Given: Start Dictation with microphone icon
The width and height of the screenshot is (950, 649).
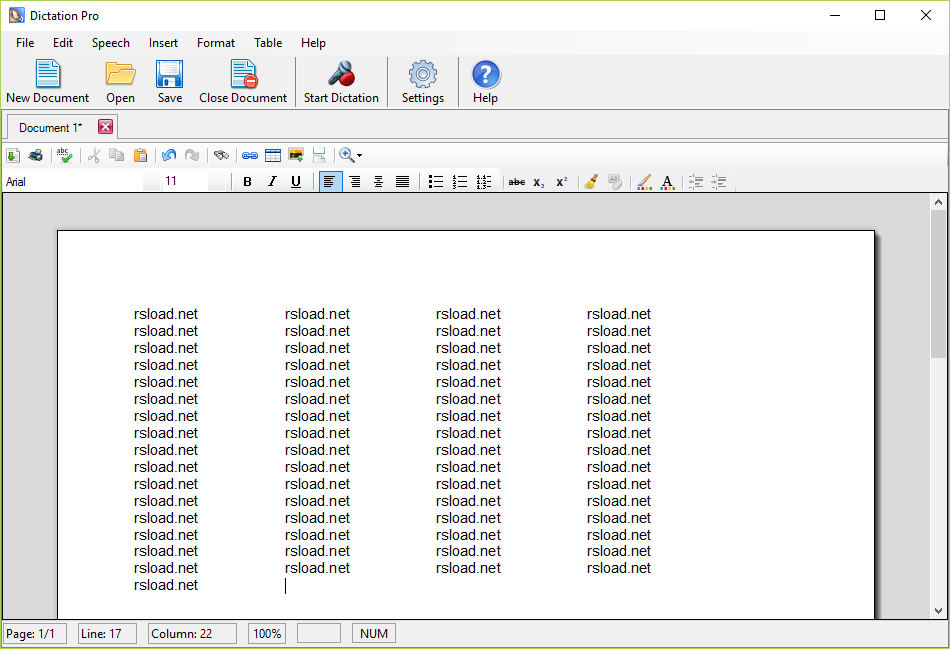Looking at the screenshot, I should pyautogui.click(x=341, y=82).
